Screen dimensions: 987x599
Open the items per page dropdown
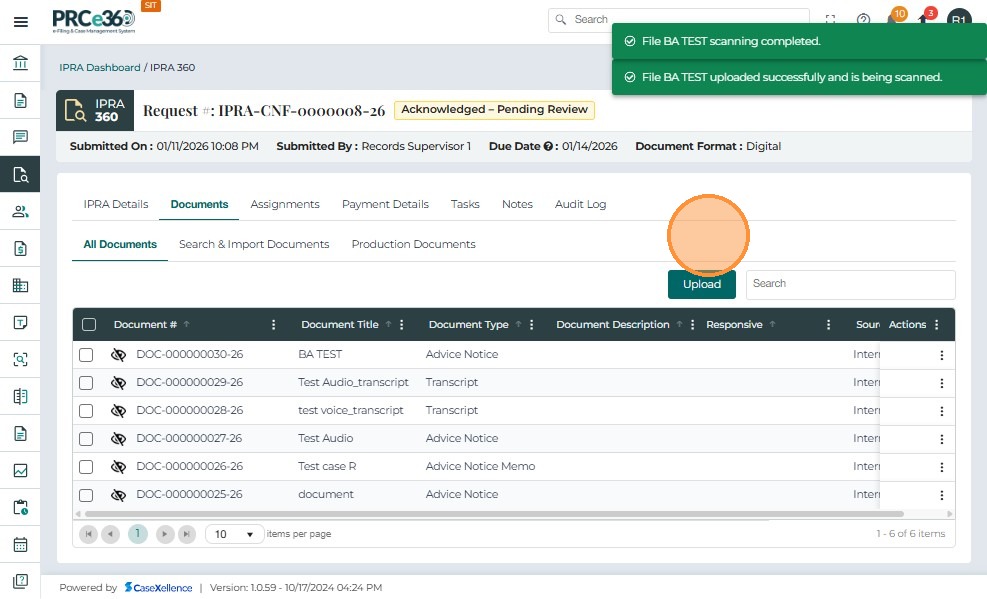pyautogui.click(x=234, y=534)
